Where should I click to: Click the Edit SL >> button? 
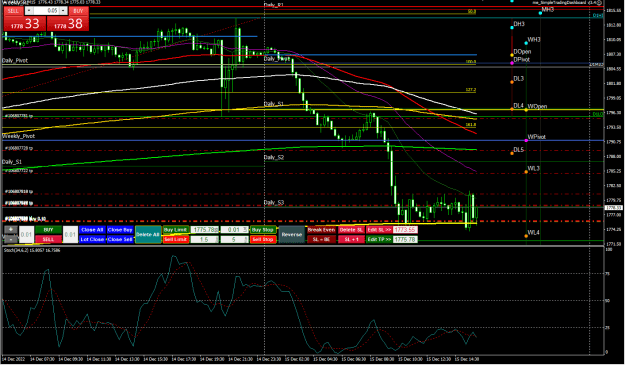click(x=379, y=230)
